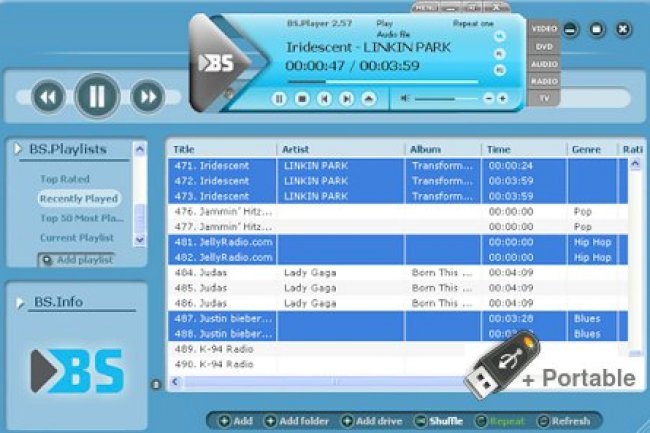
Task: Select track 482. JellyRadio.com
Action: click(398, 258)
